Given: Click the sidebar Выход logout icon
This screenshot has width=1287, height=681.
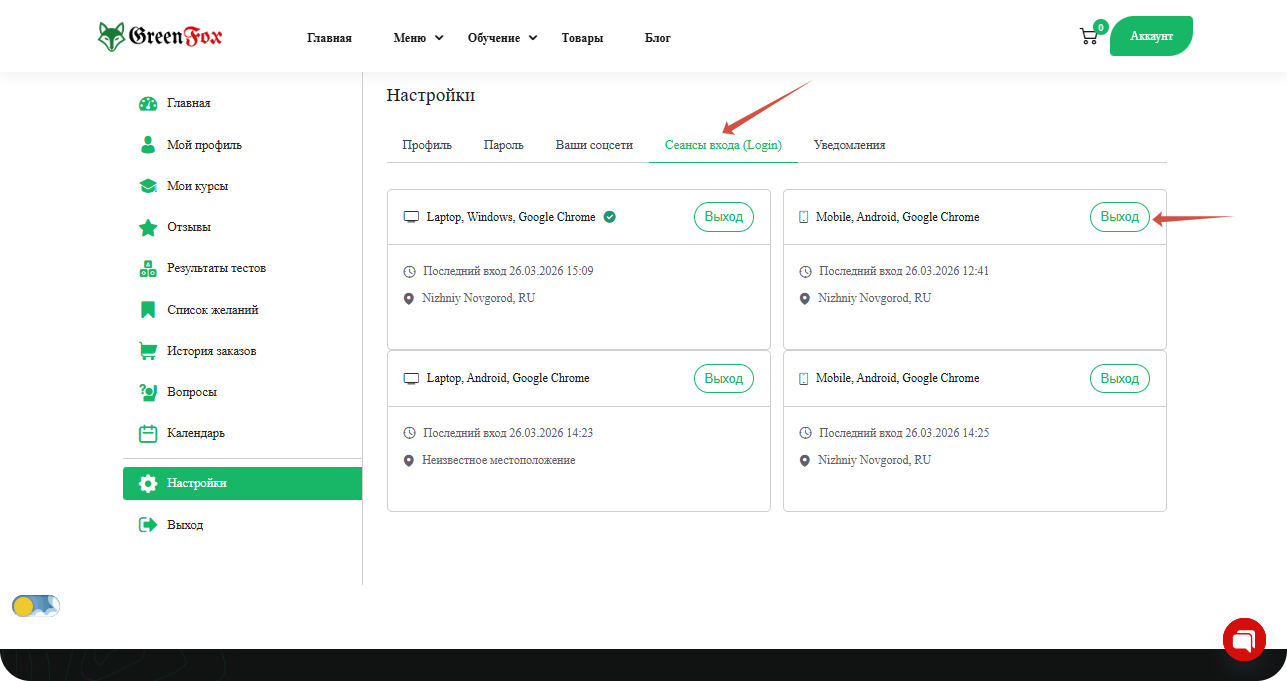Looking at the screenshot, I should click(148, 525).
